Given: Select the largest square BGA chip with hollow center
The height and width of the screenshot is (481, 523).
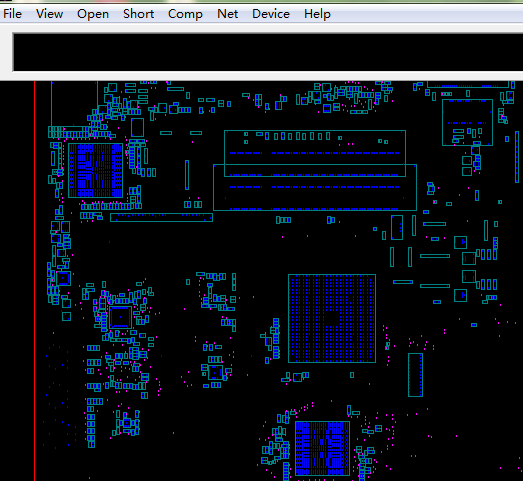Looking at the screenshot, I should pos(332,318).
